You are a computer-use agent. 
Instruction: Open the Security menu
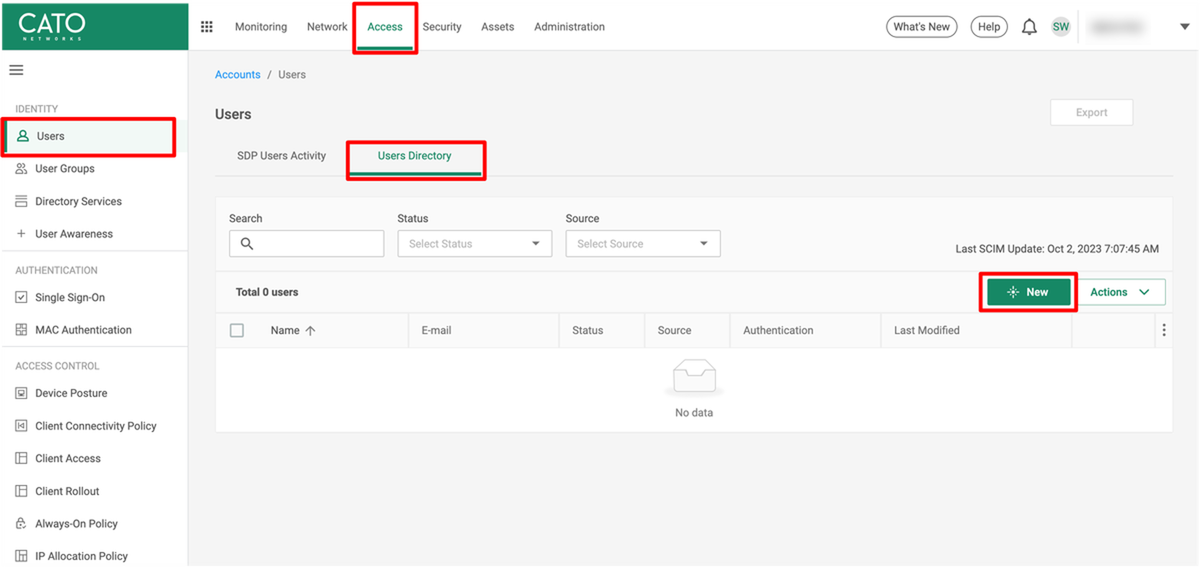click(x=442, y=27)
